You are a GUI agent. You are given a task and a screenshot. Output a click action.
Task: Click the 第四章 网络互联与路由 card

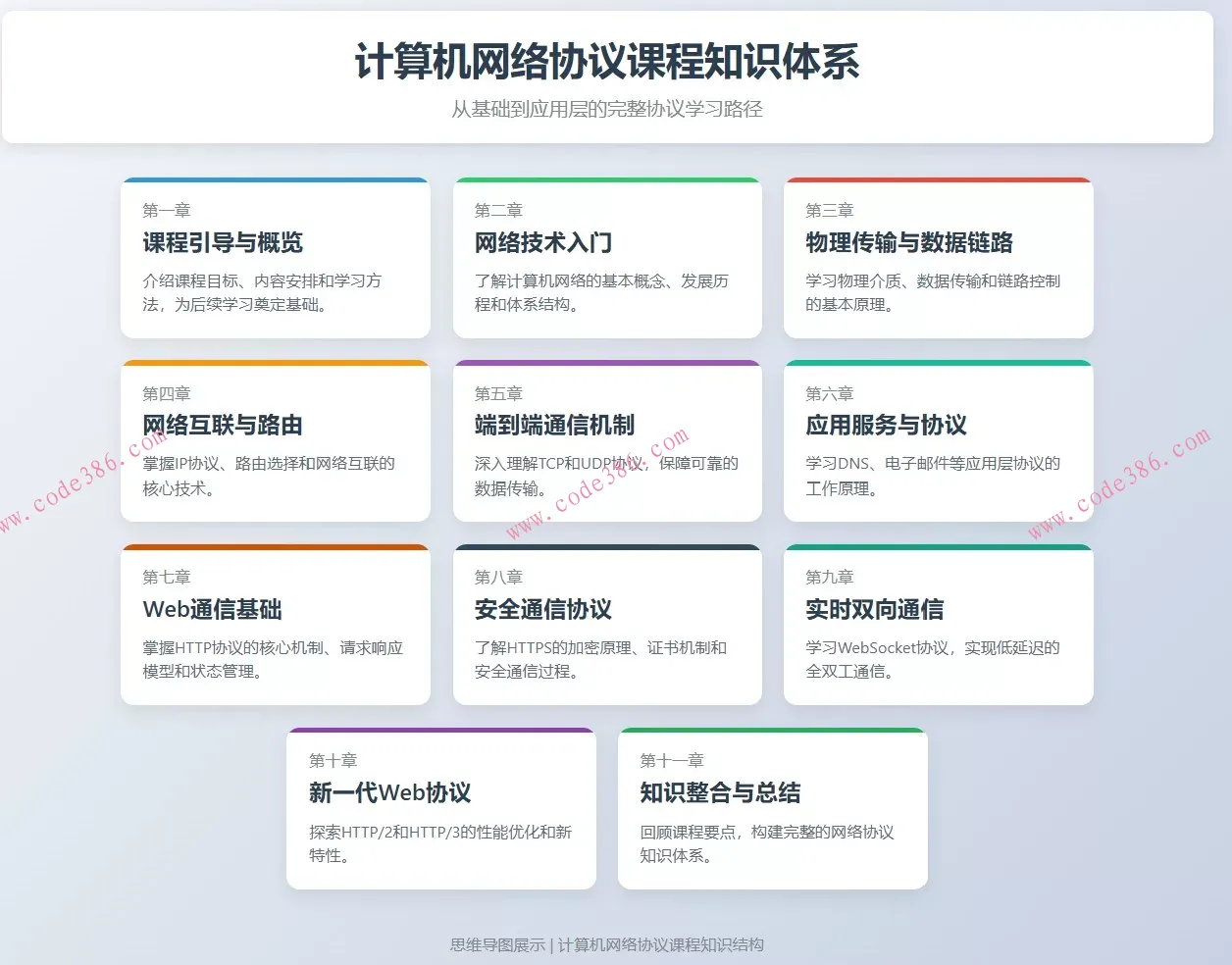pos(275,441)
